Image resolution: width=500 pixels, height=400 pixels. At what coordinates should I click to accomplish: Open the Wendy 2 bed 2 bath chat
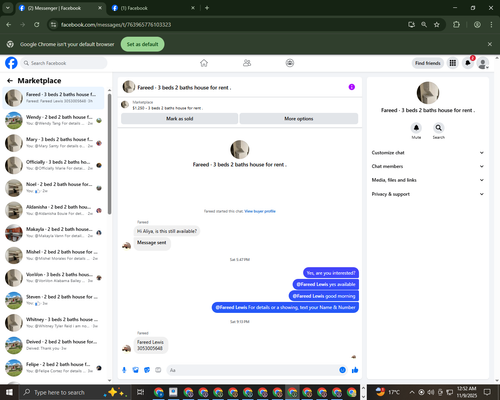(x=53, y=120)
